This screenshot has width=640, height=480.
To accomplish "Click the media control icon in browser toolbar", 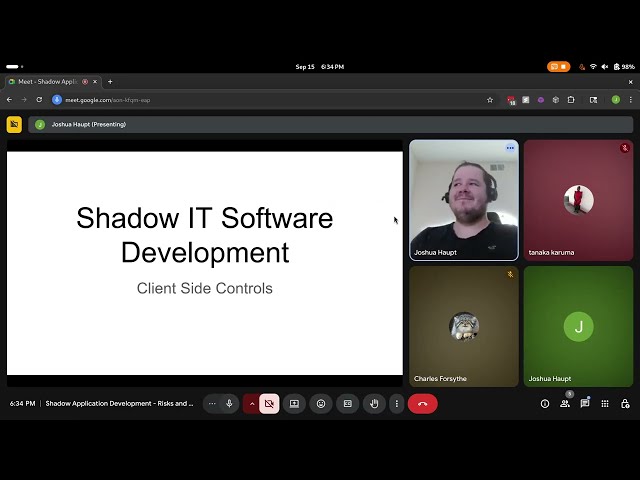I will point(593,100).
